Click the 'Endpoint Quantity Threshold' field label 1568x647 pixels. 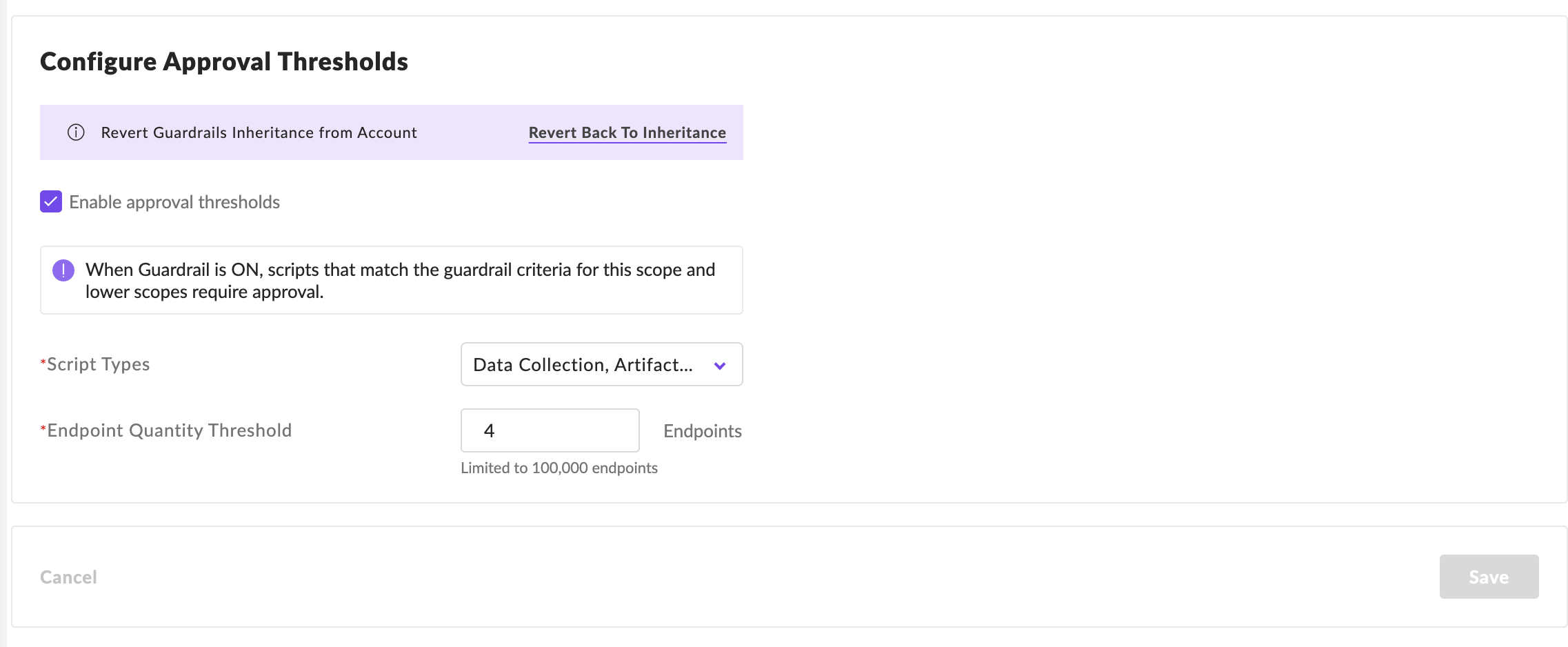pos(170,430)
